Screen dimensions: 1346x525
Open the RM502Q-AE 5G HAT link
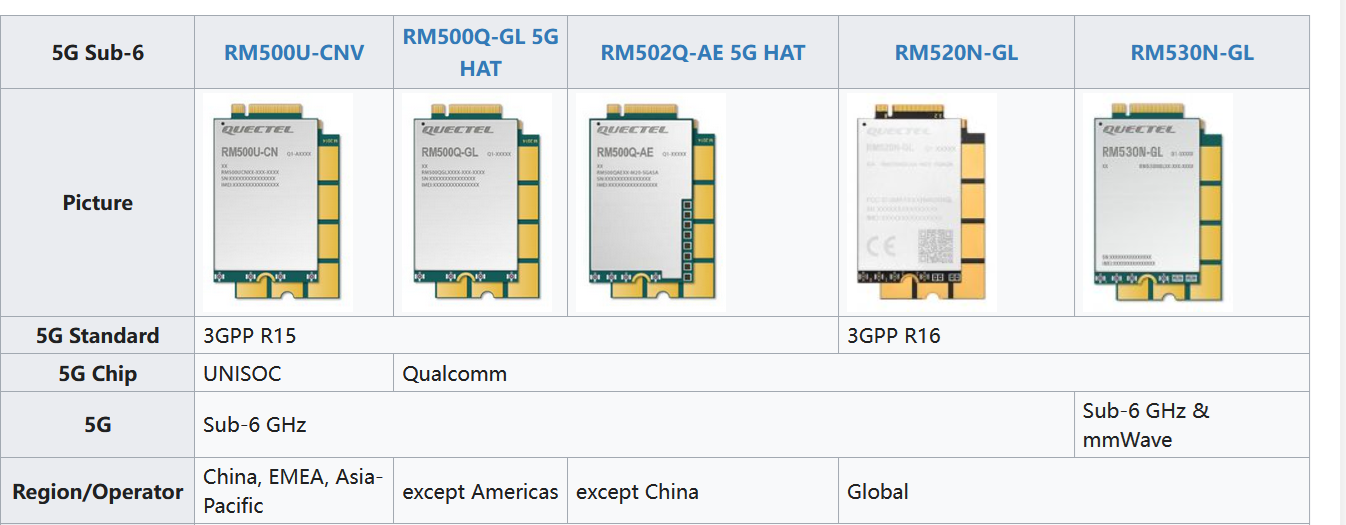coord(703,52)
